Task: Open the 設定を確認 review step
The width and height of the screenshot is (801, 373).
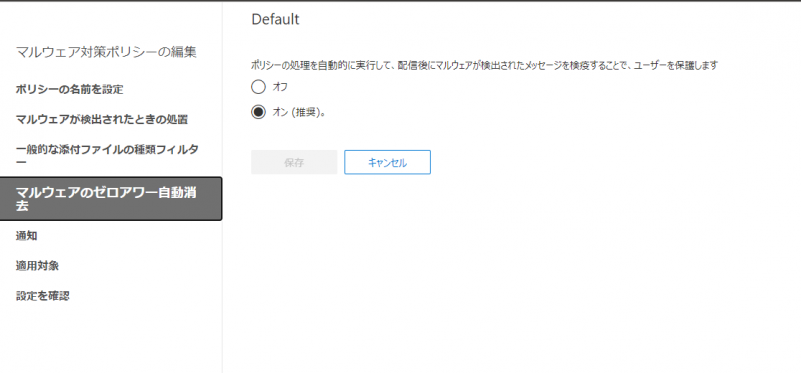Action: 42,296
